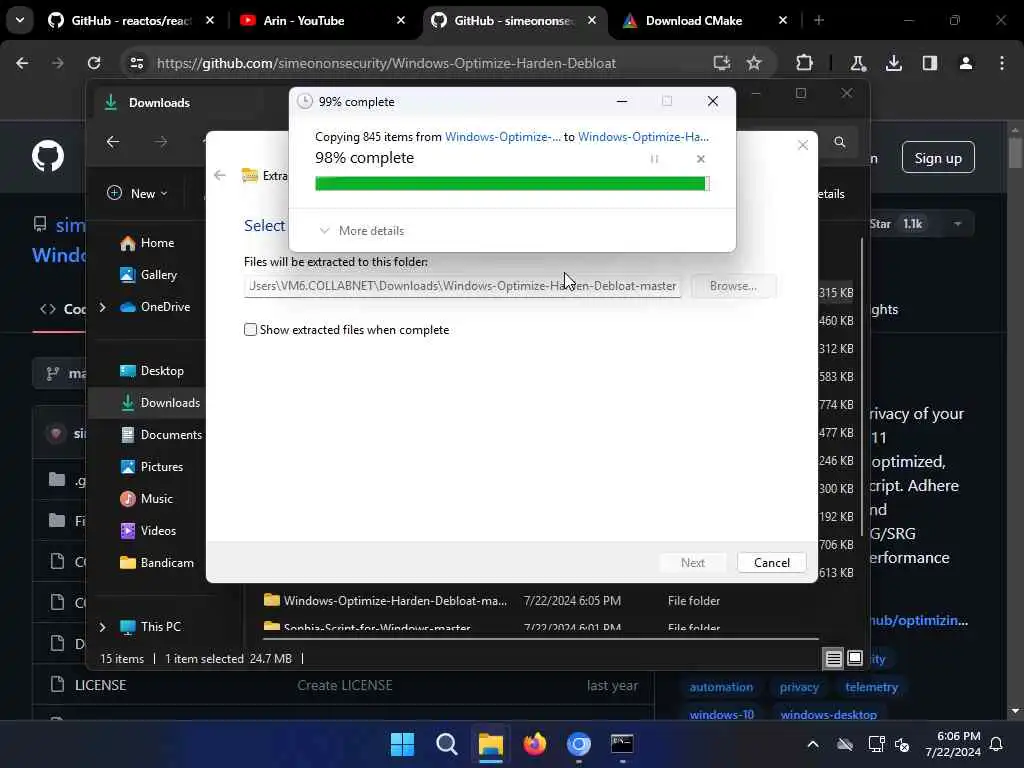Open the Windows Start menu

pos(402,744)
